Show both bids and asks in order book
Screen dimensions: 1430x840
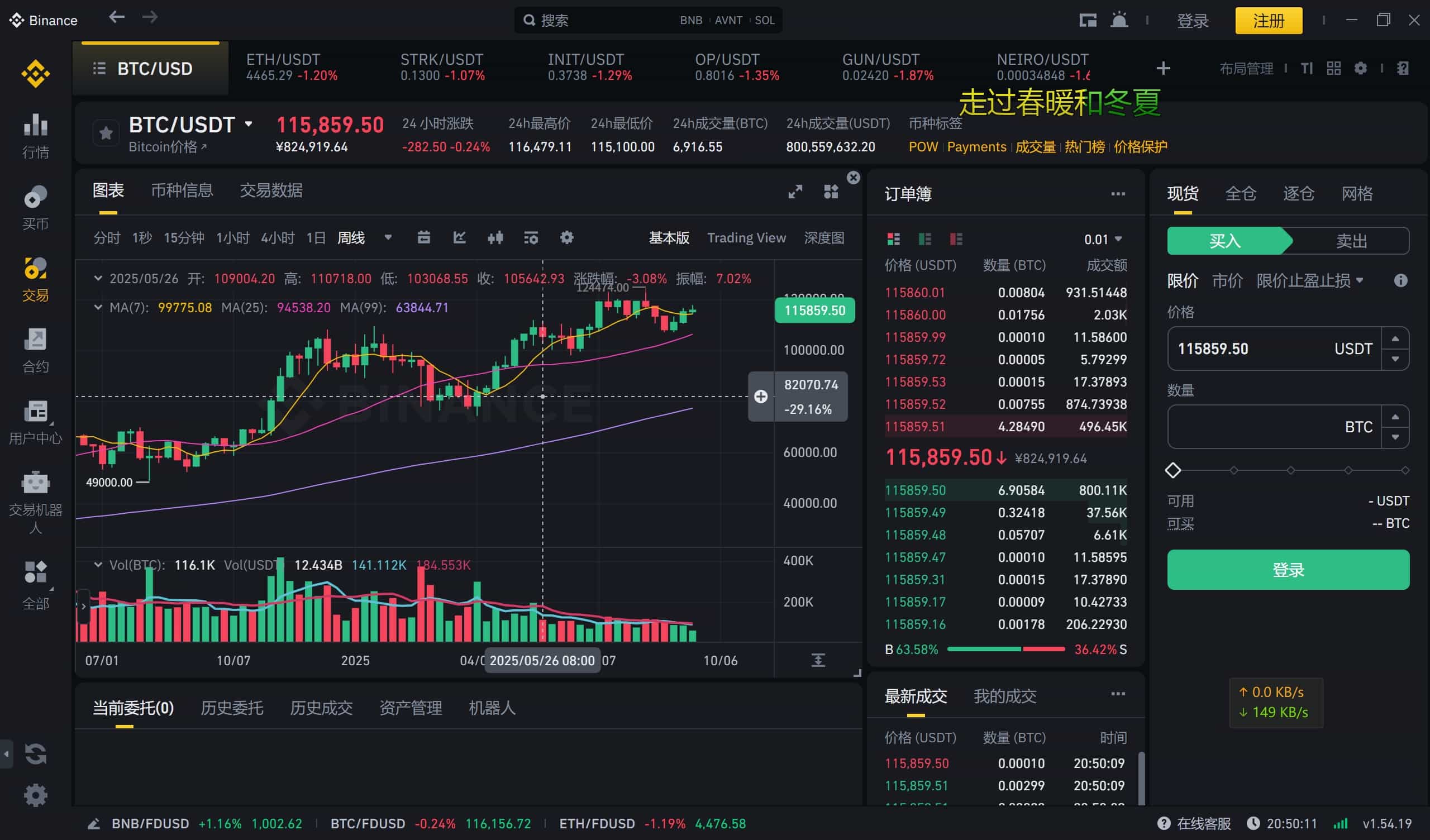point(893,239)
